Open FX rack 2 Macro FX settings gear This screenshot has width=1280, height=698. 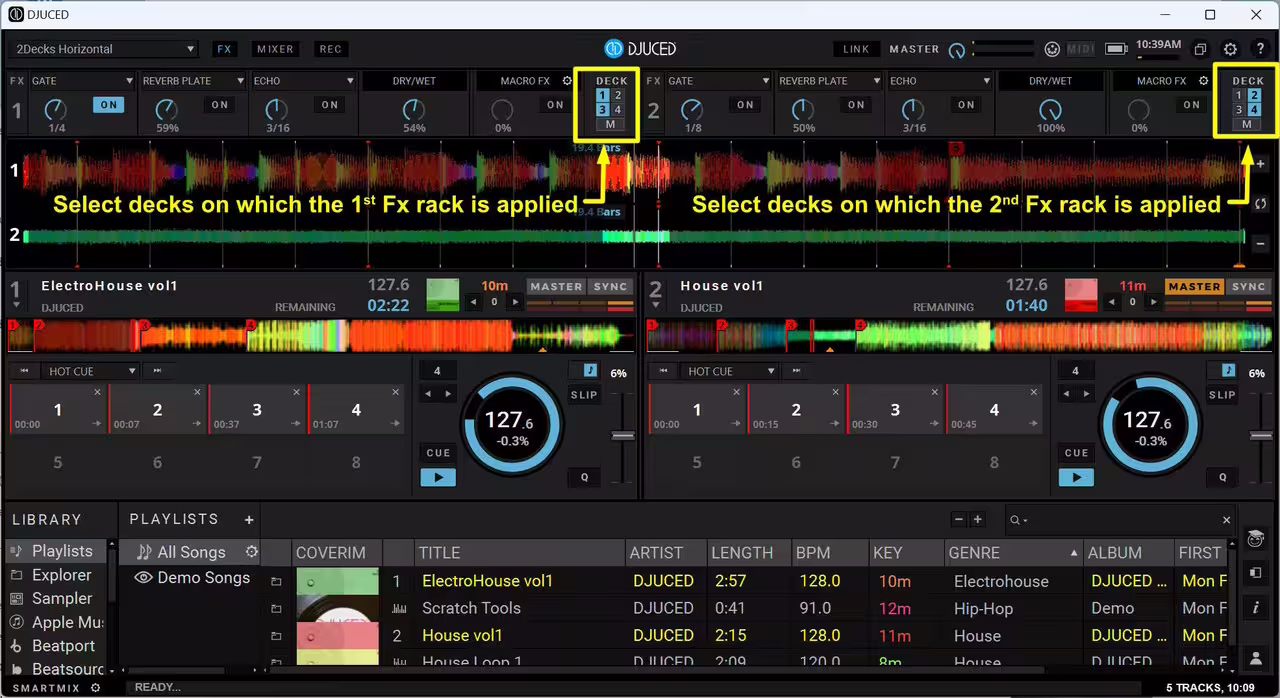pos(1204,81)
